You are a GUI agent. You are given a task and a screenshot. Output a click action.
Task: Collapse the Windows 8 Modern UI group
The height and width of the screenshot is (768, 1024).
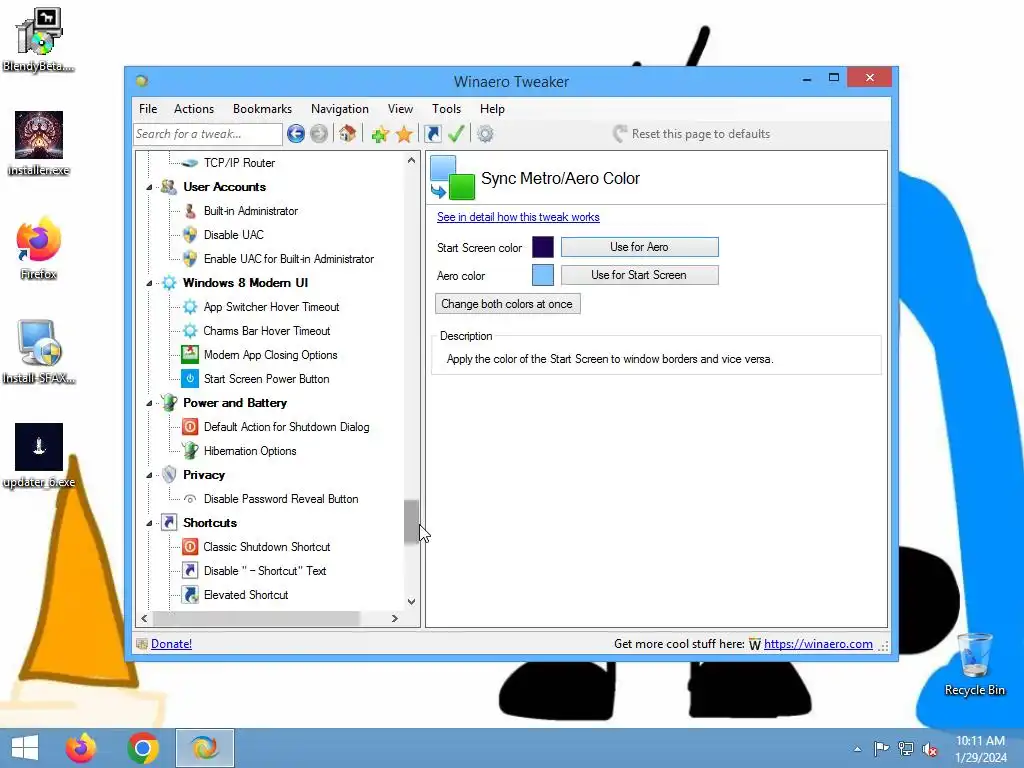[149, 283]
